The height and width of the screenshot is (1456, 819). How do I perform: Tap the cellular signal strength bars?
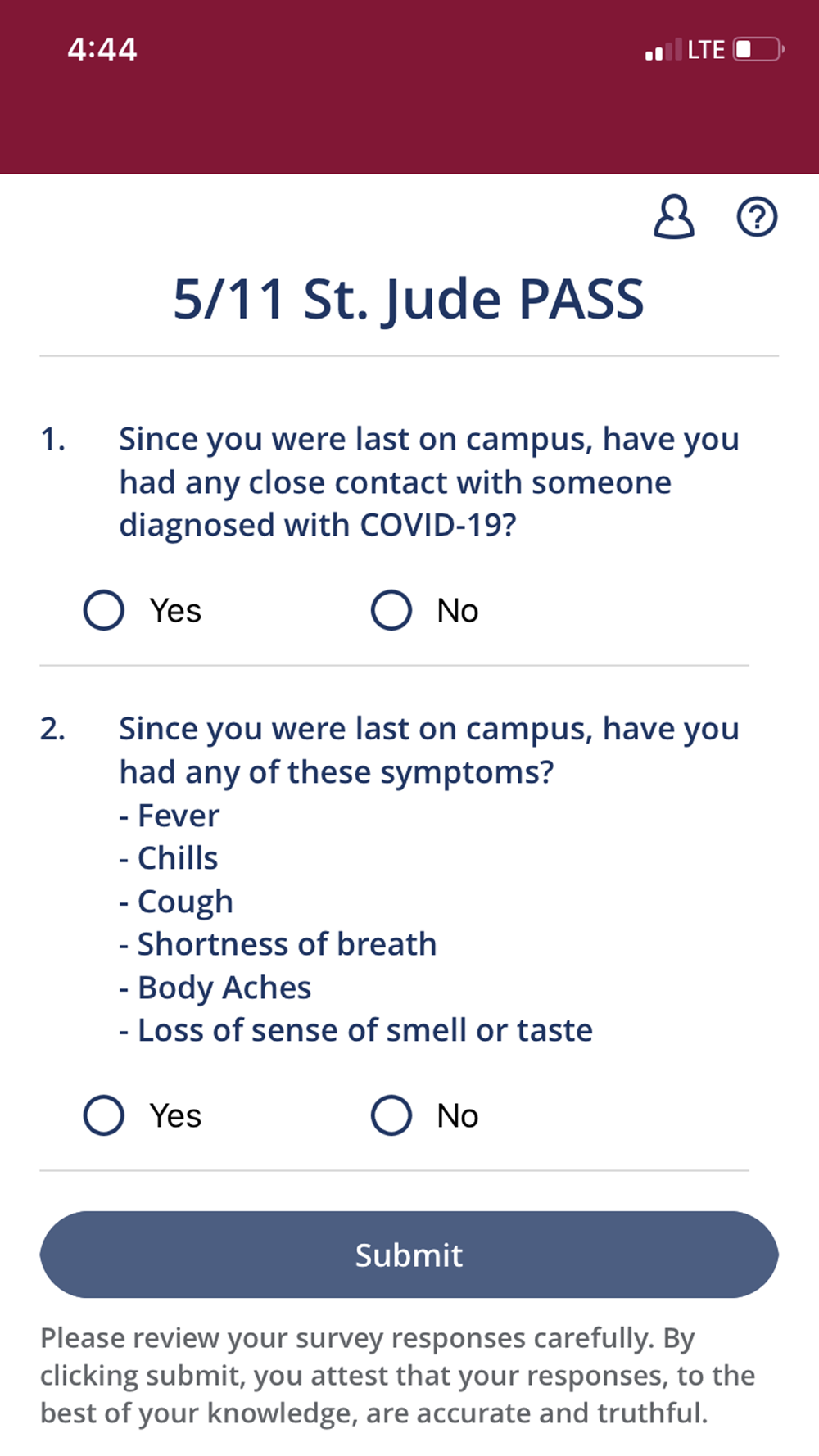point(663,50)
